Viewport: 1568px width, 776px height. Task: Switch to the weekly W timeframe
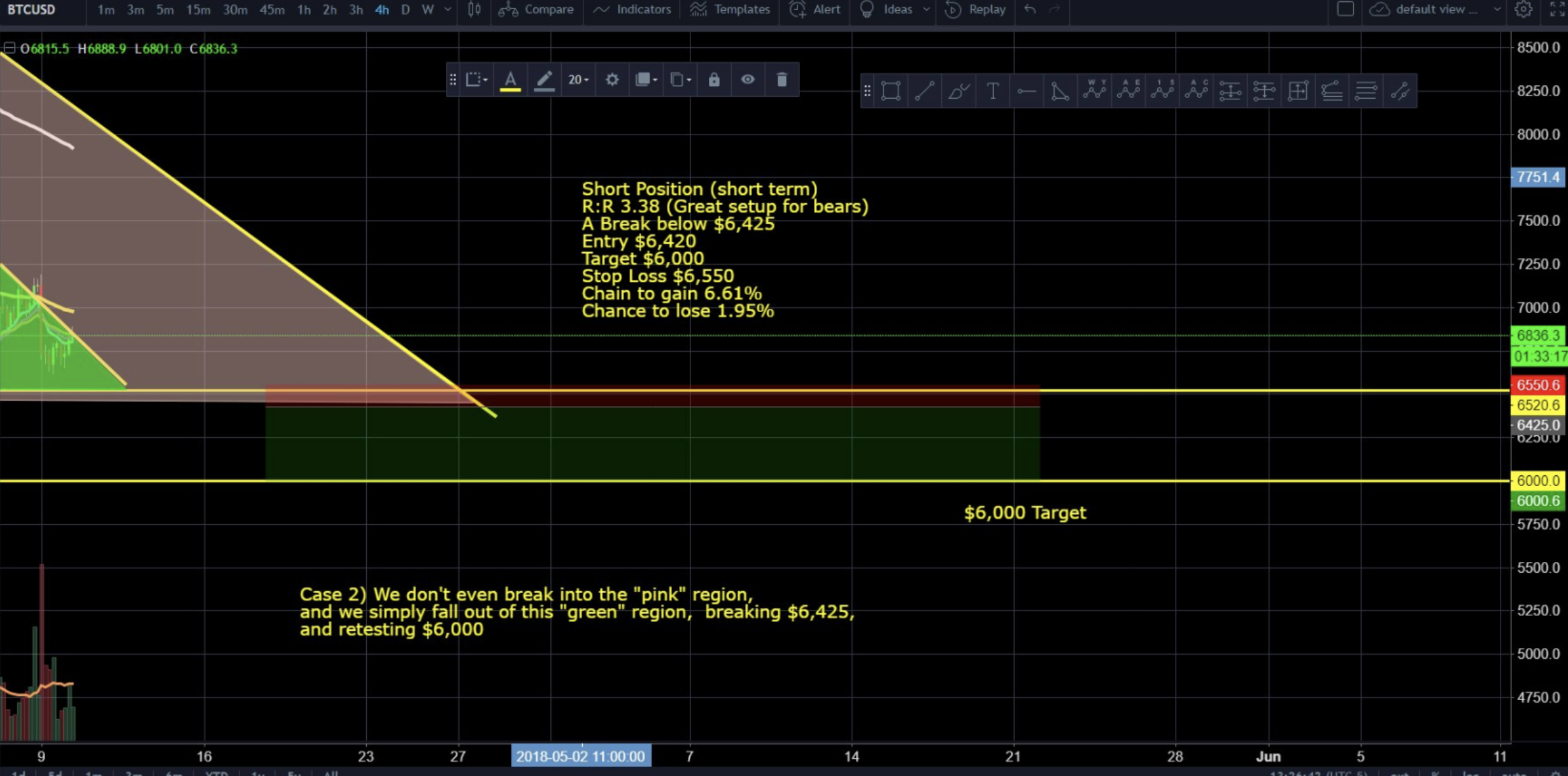click(427, 10)
